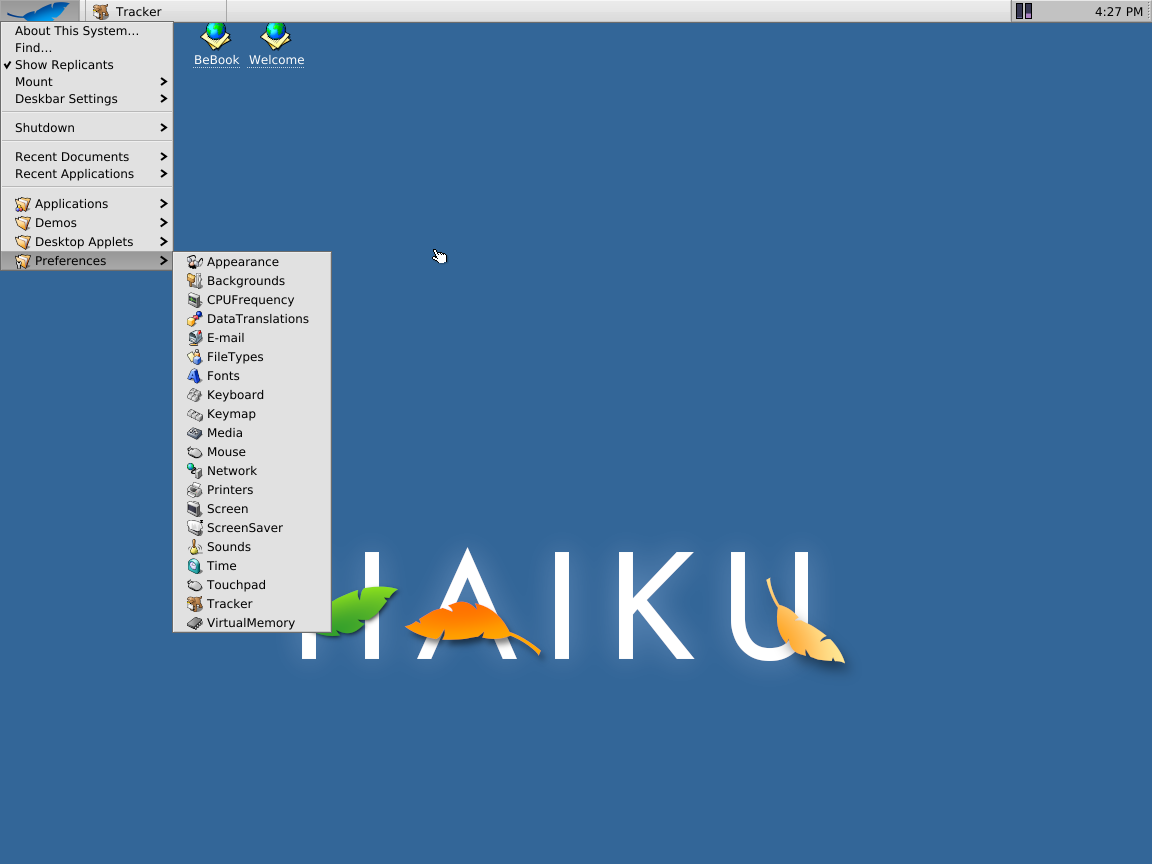Open the VirtualMemory preference icon
Viewport: 1152px width, 864px height.
195,623
